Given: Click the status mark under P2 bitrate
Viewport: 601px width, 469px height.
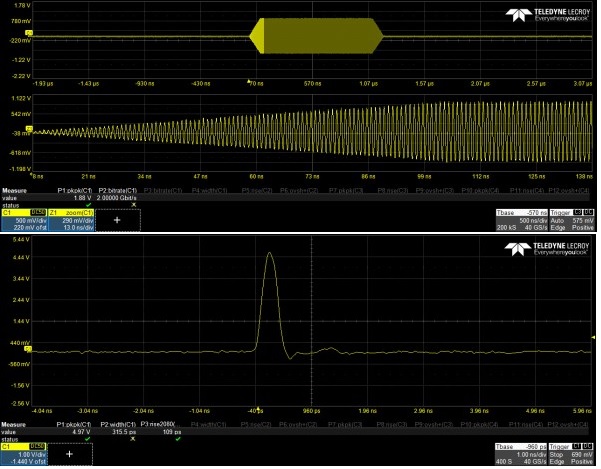Looking at the screenshot, I should coord(133,205).
